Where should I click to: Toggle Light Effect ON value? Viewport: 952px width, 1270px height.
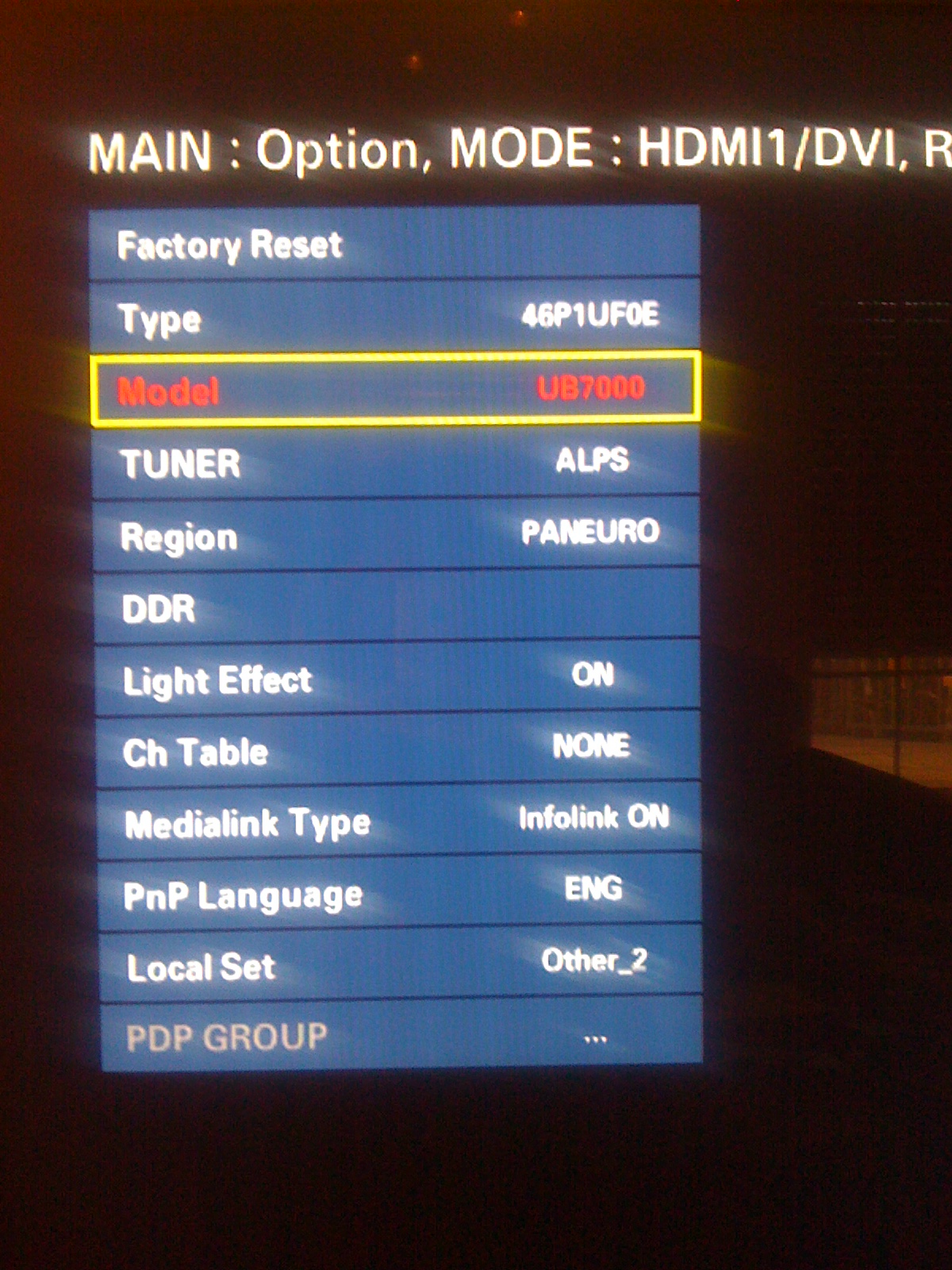coord(593,675)
